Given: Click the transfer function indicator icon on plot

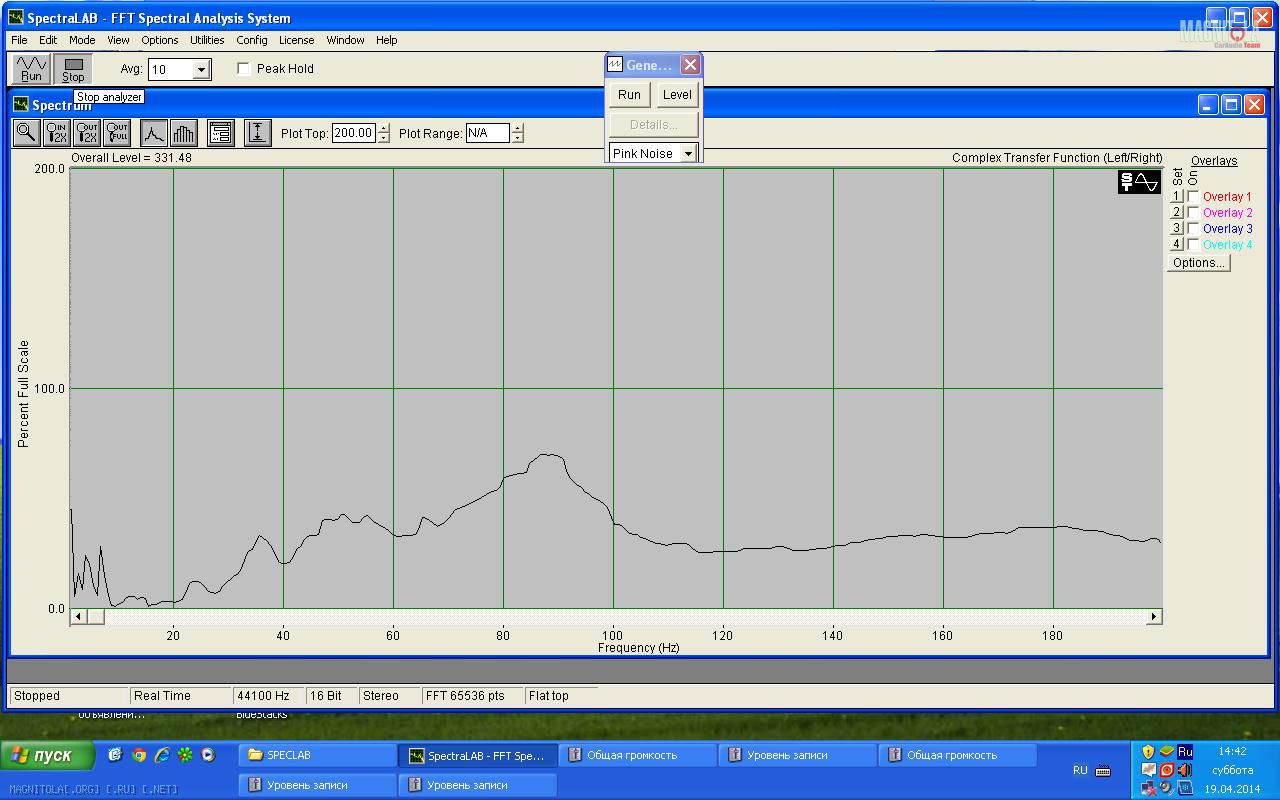Looking at the screenshot, I should tap(1139, 182).
